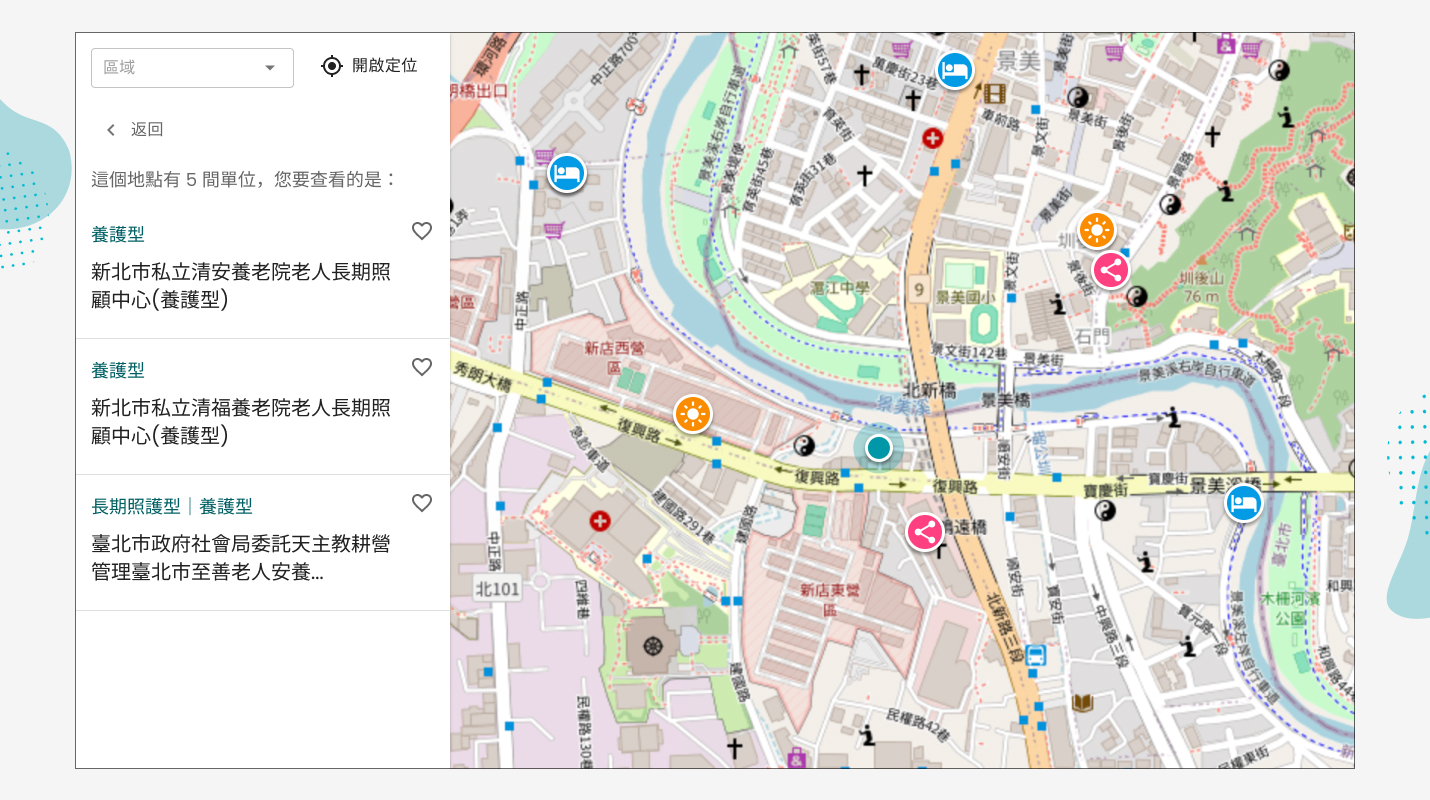
Task: Click the 滬江中學 school label on map
Action: click(x=838, y=288)
